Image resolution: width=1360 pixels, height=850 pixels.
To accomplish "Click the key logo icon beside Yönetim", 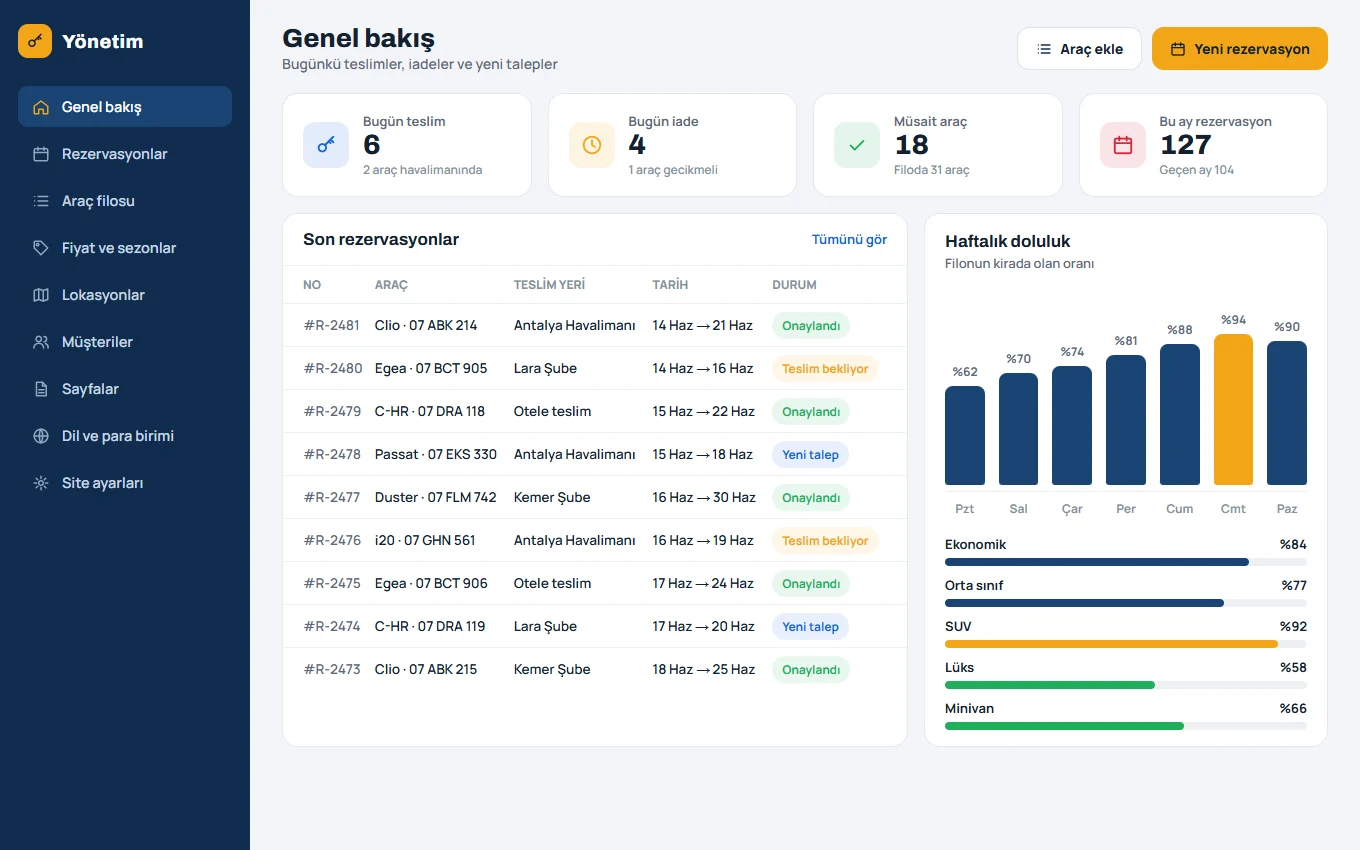I will click(x=35, y=41).
